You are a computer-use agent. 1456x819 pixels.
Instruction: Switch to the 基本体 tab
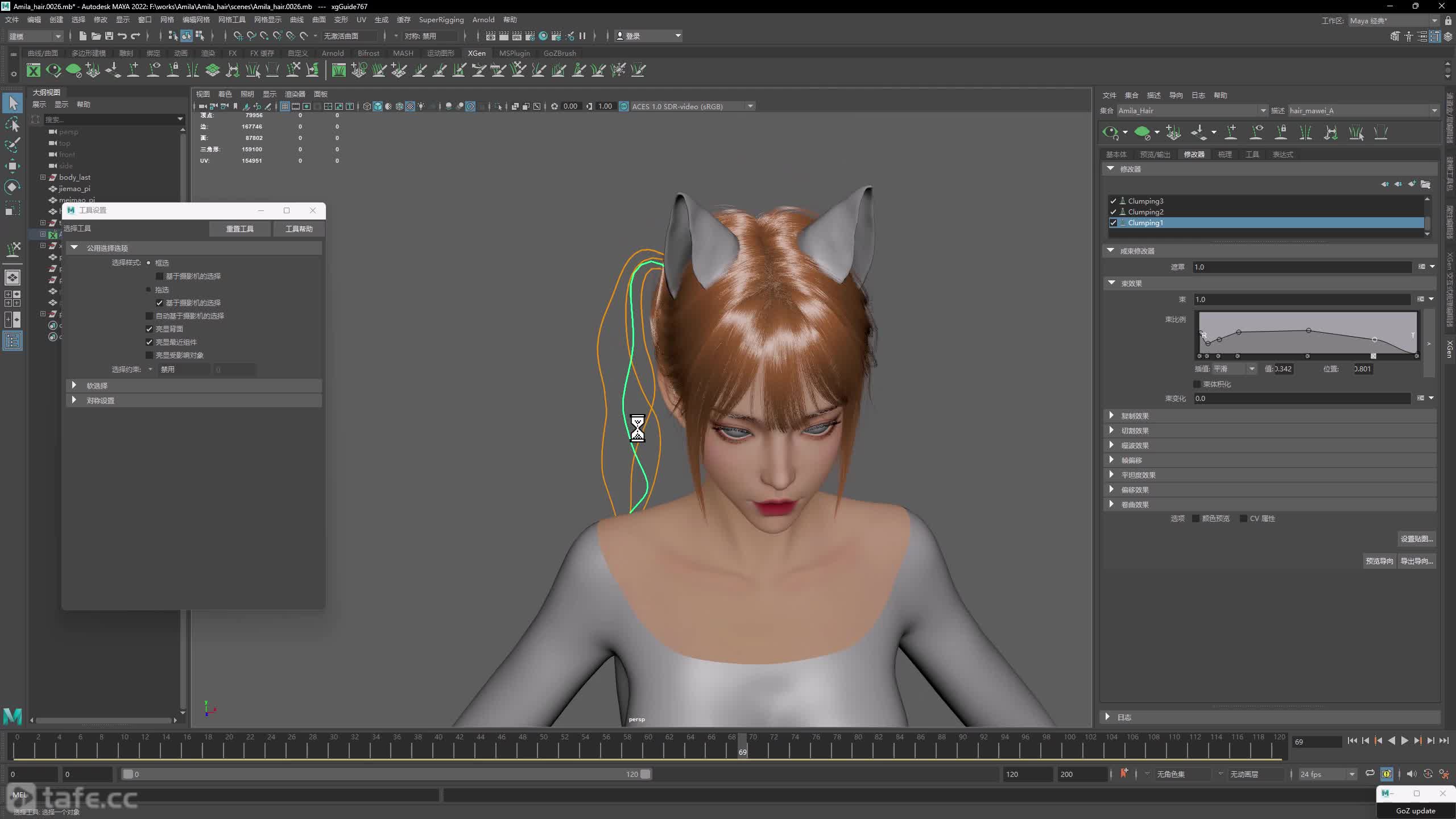(1116, 154)
